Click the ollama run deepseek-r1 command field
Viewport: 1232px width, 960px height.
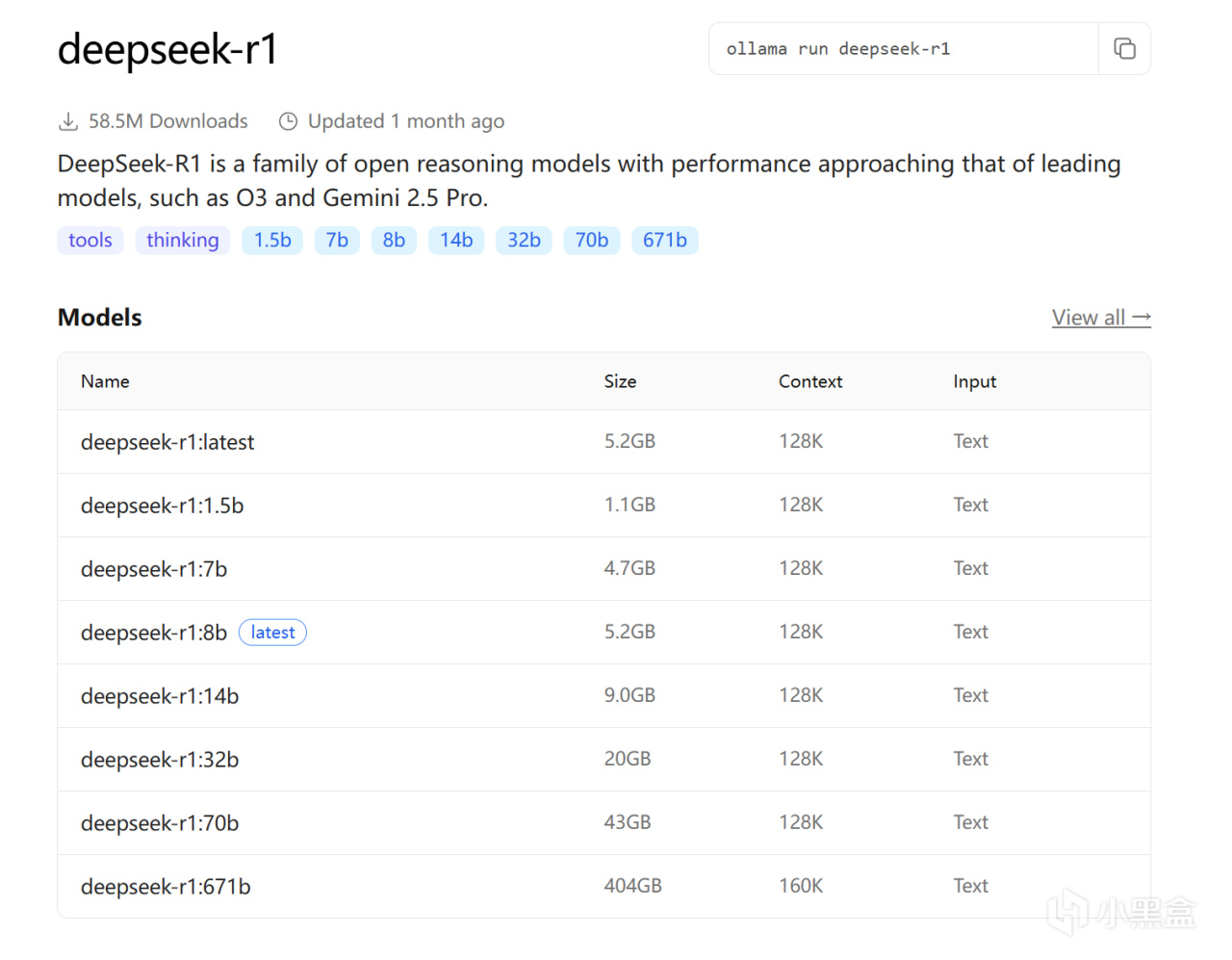tap(904, 48)
